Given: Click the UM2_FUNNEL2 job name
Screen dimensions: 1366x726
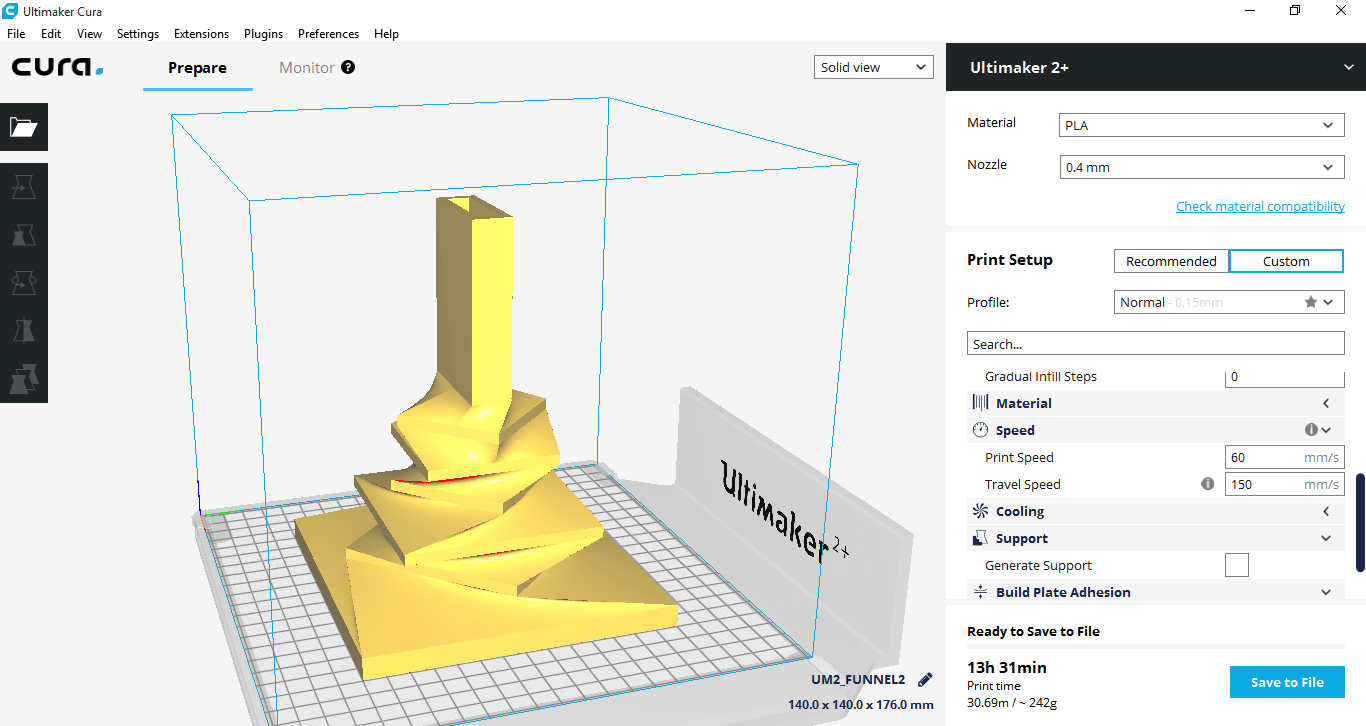Looking at the screenshot, I should [858, 680].
